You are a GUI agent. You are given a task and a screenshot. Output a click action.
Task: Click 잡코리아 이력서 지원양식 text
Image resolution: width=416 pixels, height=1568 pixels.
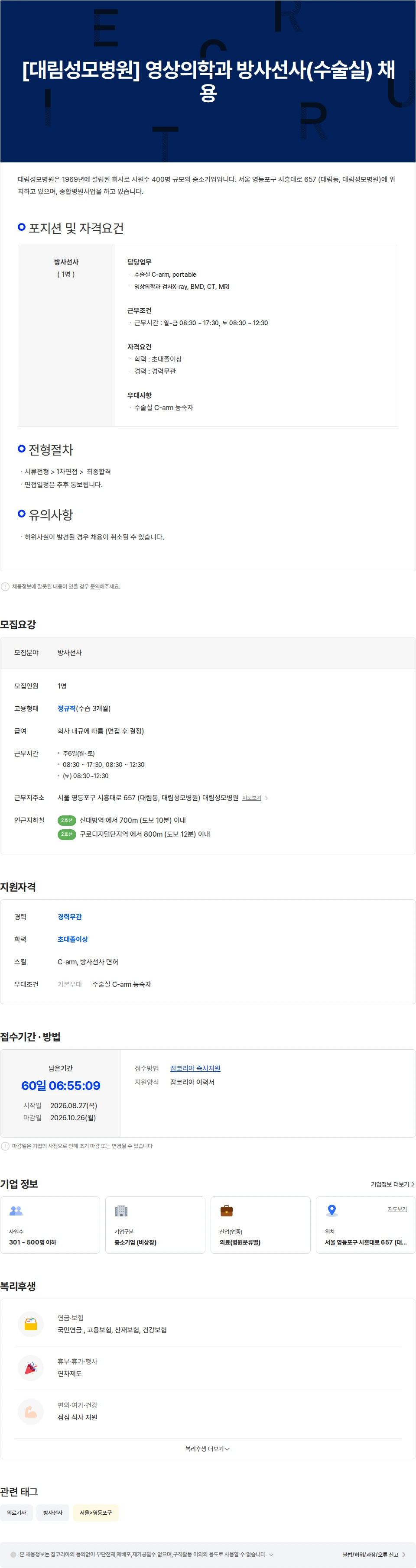coord(192,1082)
